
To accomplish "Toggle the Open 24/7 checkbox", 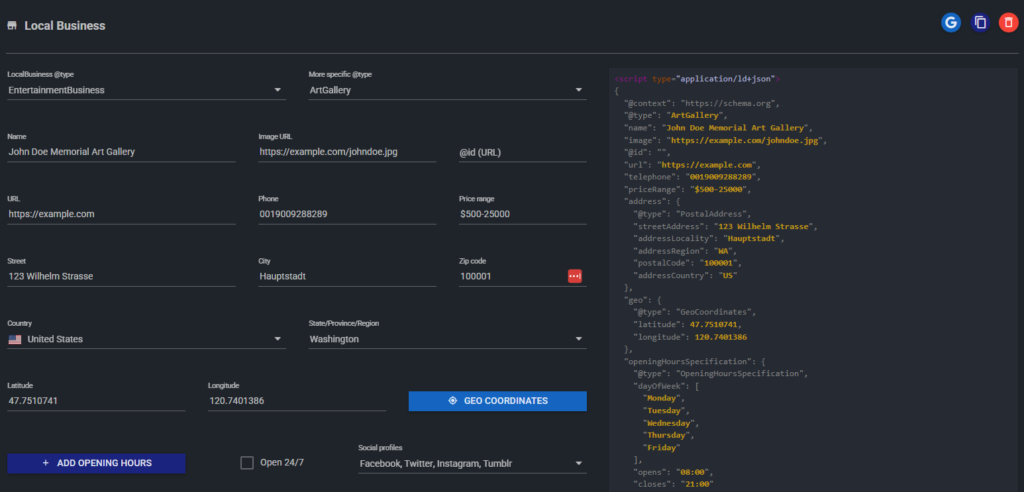I will (x=247, y=463).
